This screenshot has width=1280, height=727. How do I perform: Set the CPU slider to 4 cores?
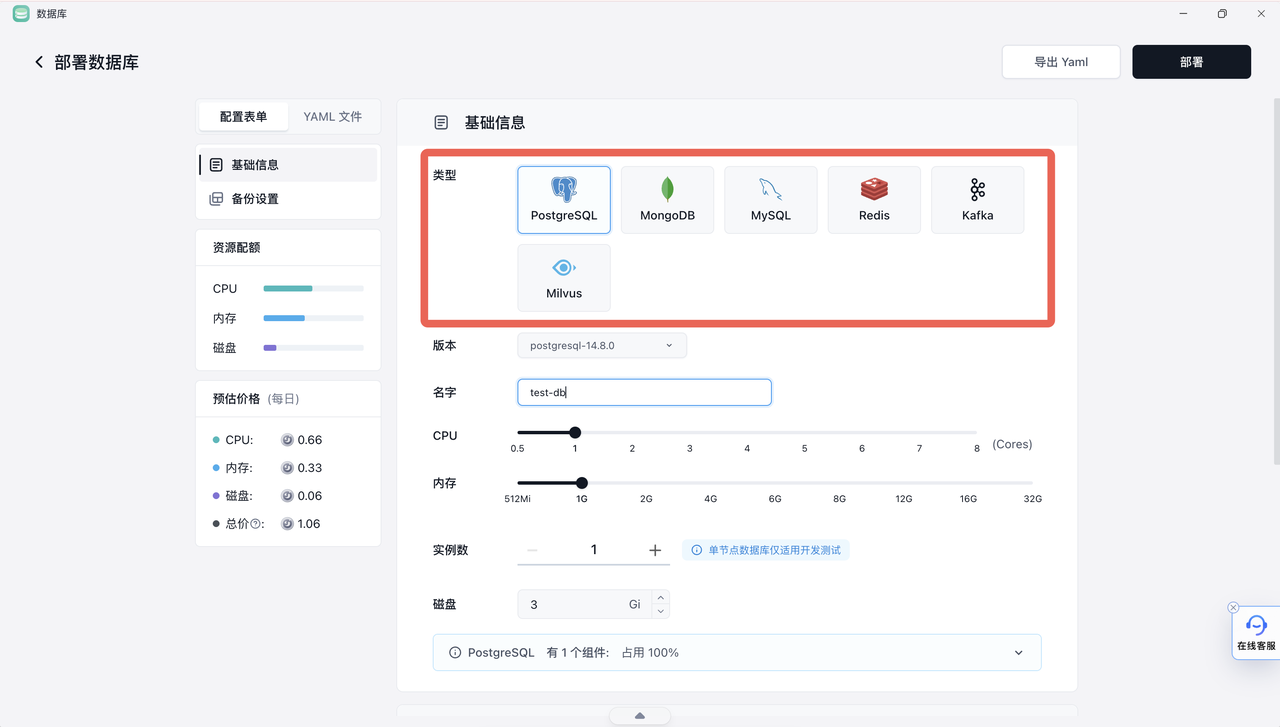(747, 433)
